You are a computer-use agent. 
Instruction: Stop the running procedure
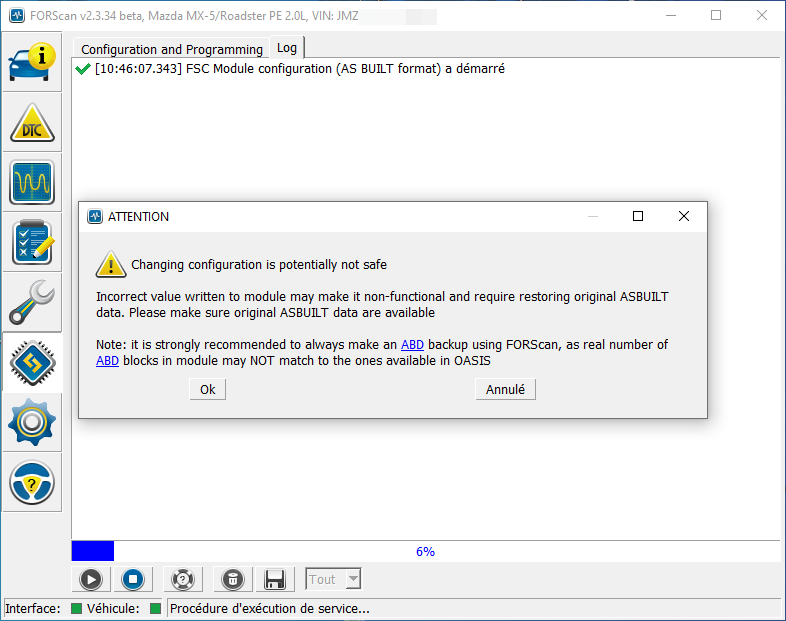click(133, 579)
